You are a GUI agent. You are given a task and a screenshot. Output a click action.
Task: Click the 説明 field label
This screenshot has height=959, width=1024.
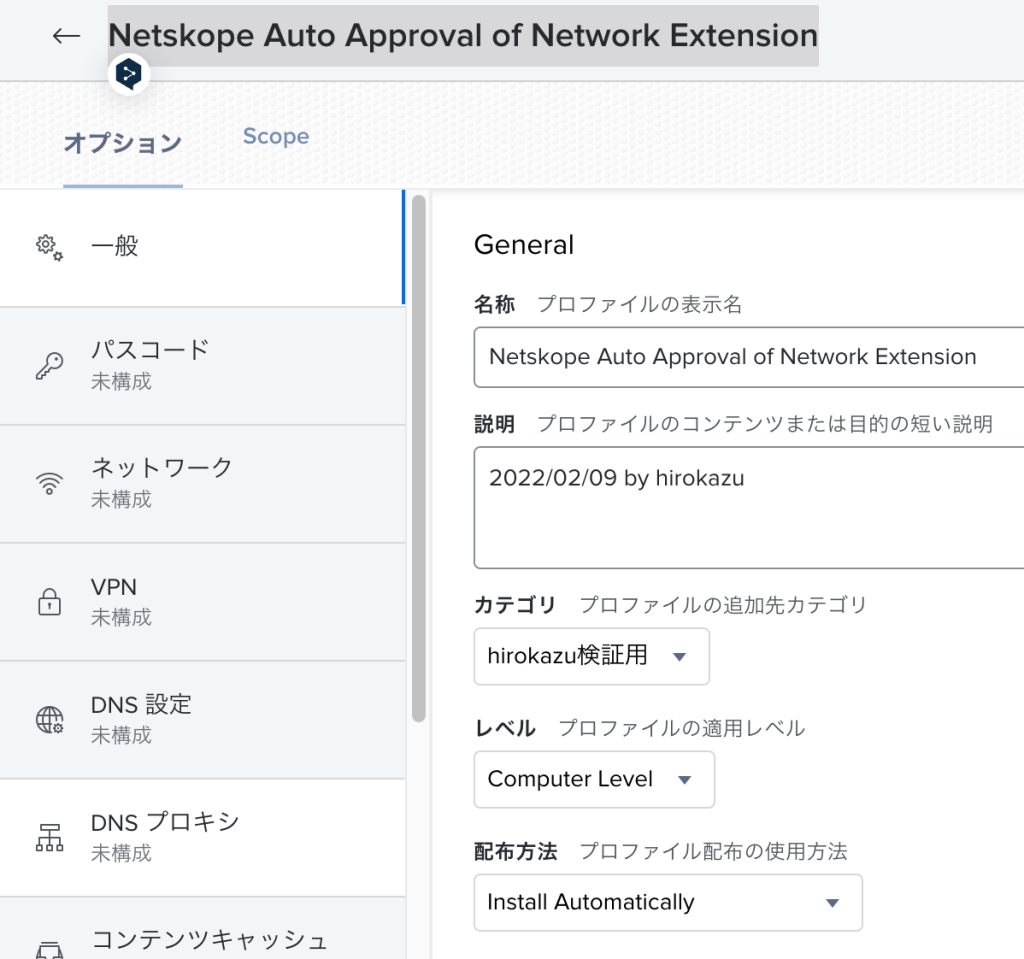point(494,424)
